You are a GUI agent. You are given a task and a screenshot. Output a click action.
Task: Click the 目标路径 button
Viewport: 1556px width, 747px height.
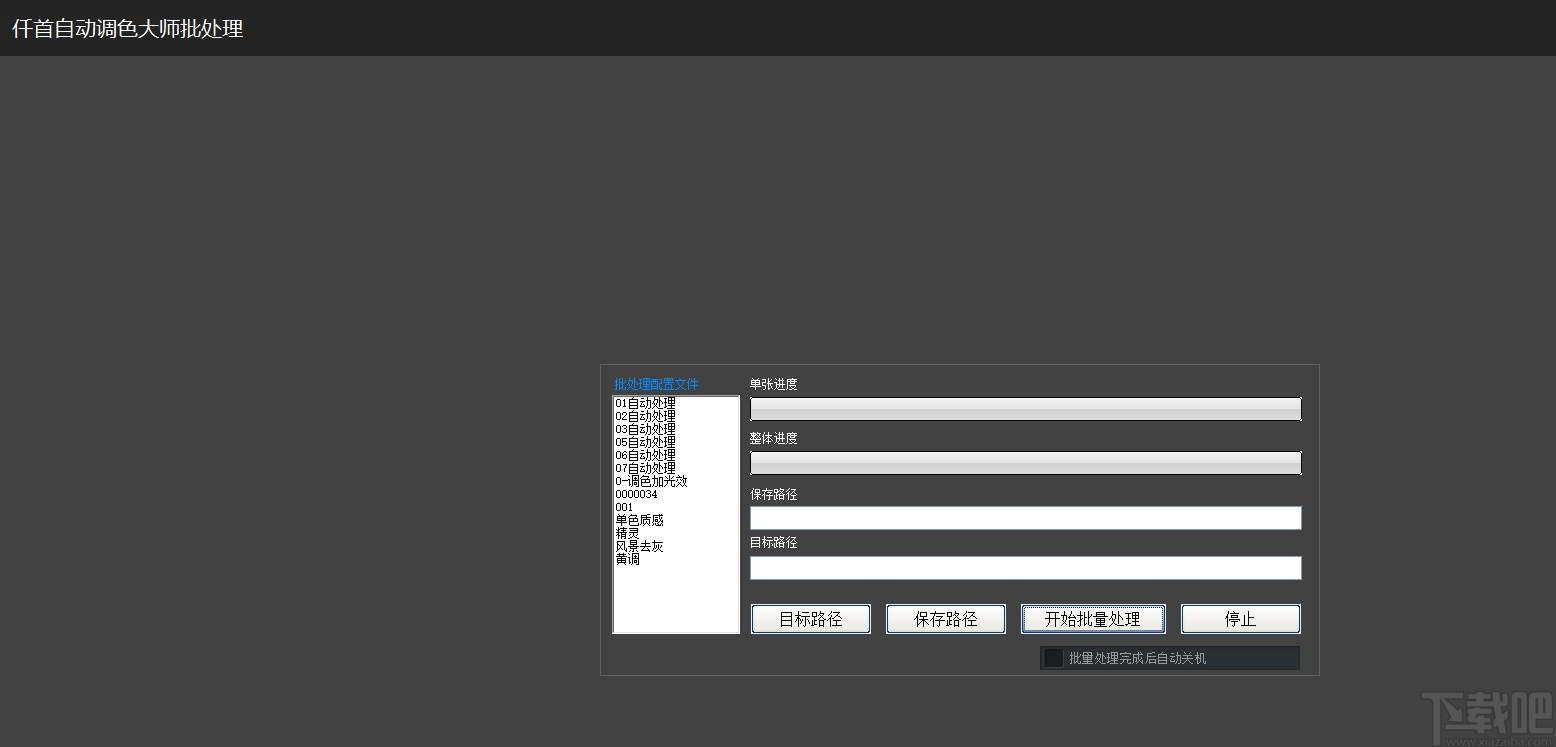(810, 619)
